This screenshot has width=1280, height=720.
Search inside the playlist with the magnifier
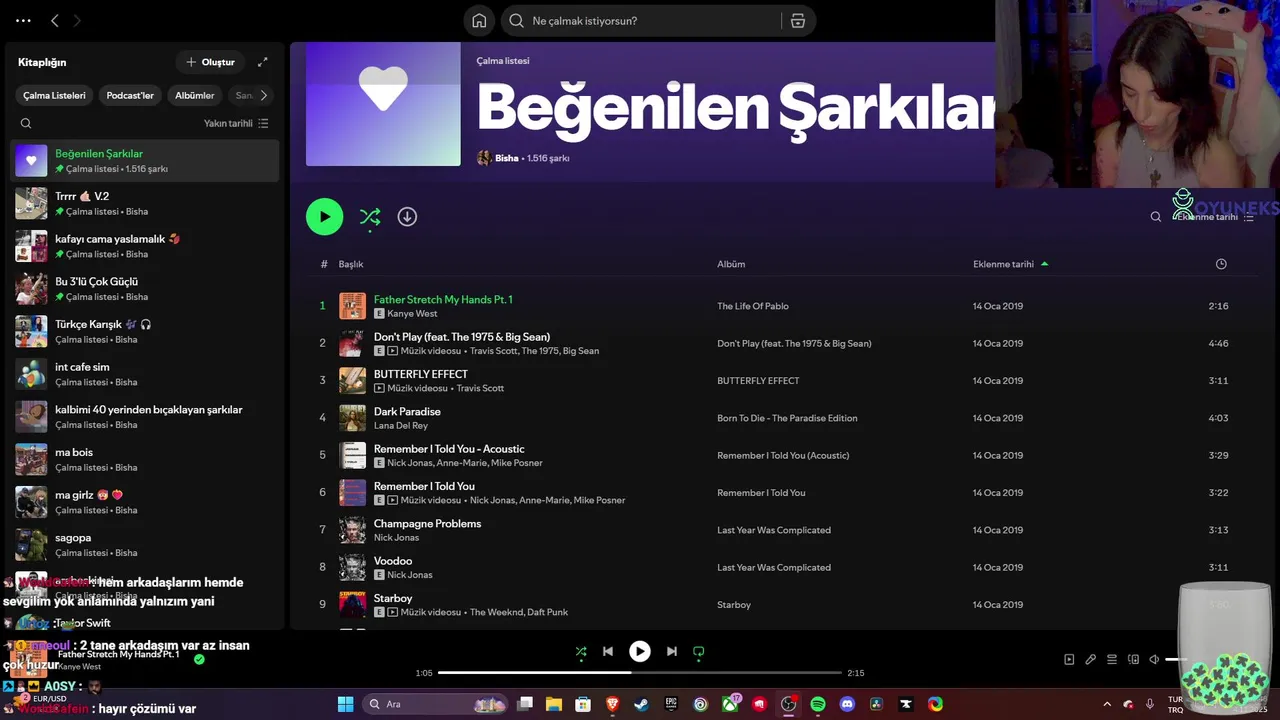(1156, 217)
